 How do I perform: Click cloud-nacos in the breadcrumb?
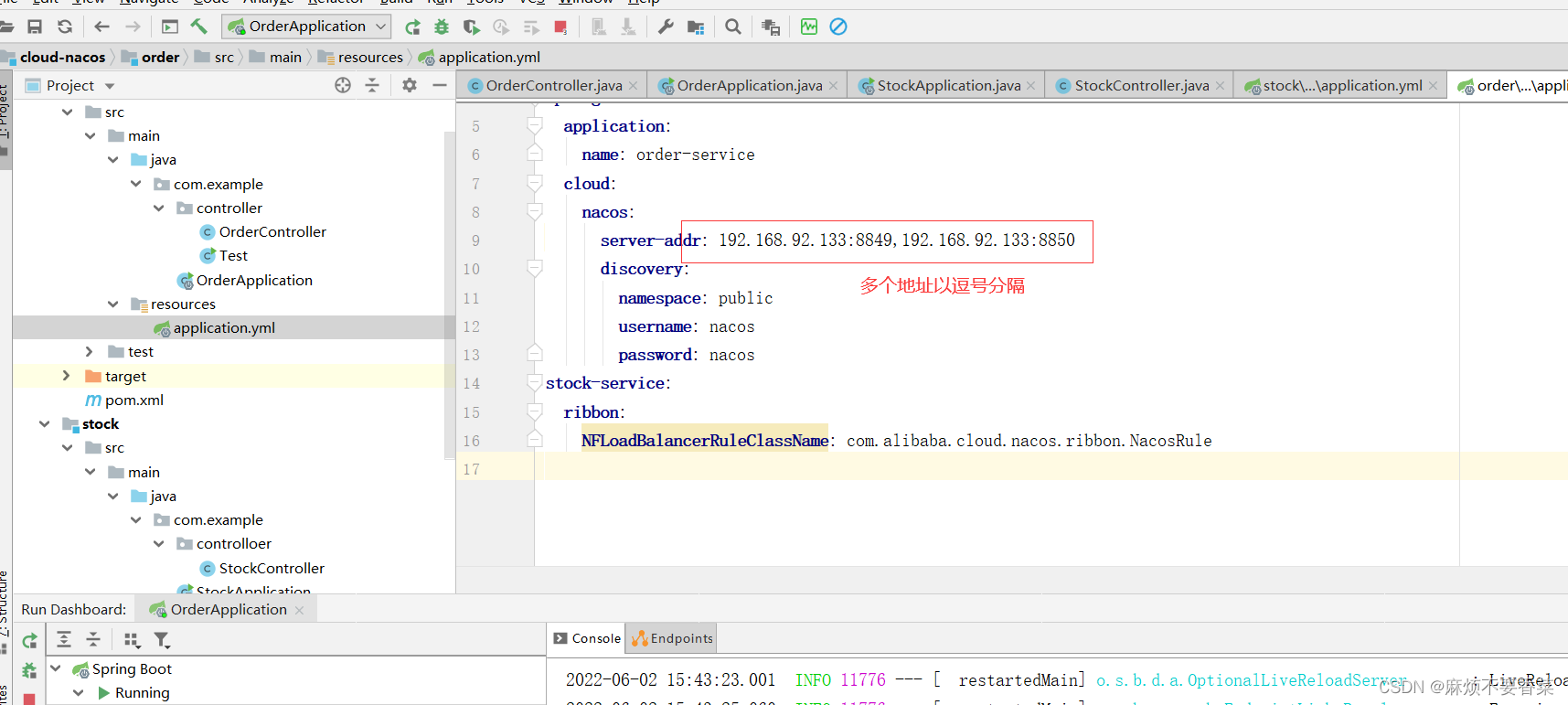point(63,57)
